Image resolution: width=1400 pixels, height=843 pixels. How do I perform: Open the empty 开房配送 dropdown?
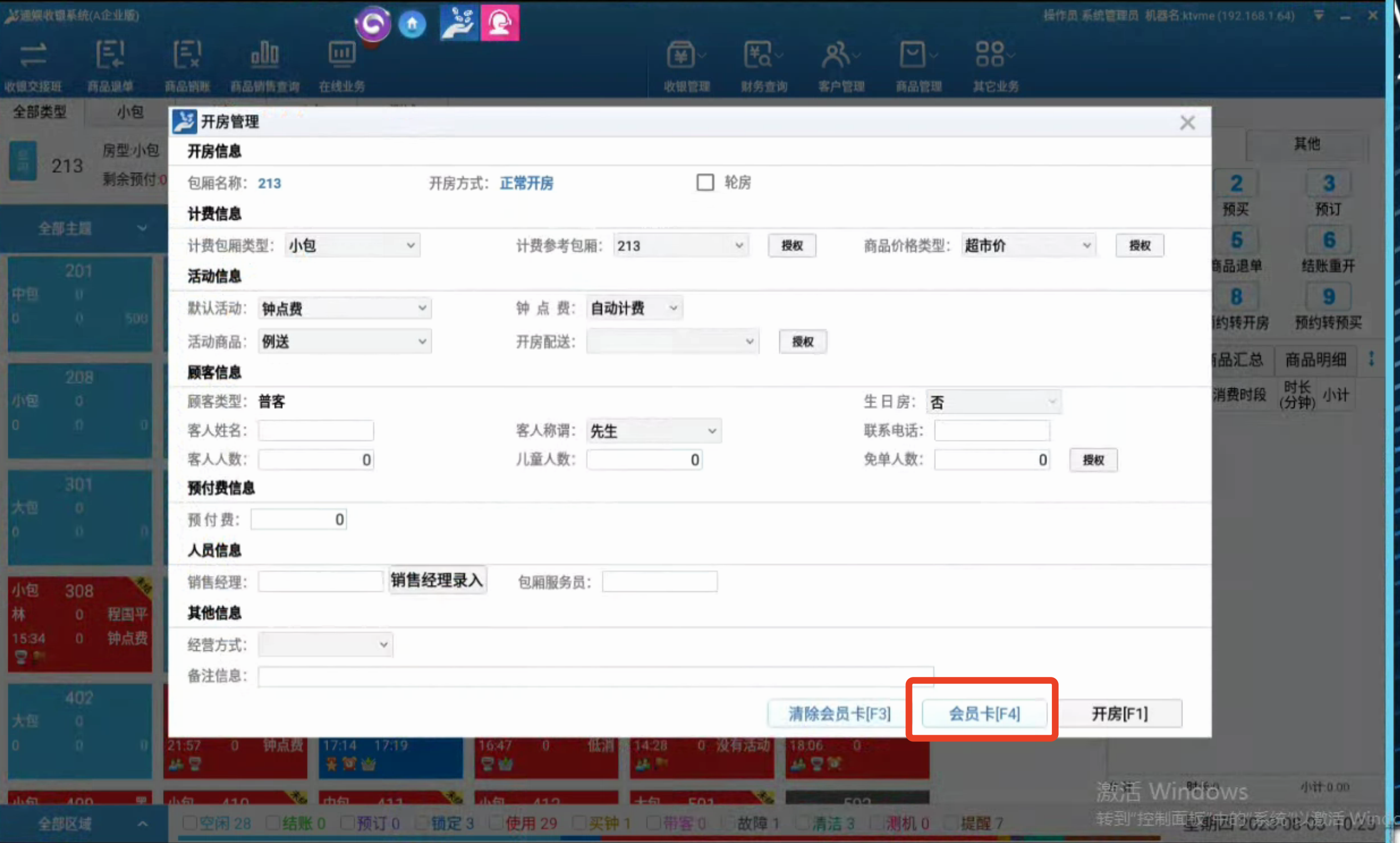[672, 342]
